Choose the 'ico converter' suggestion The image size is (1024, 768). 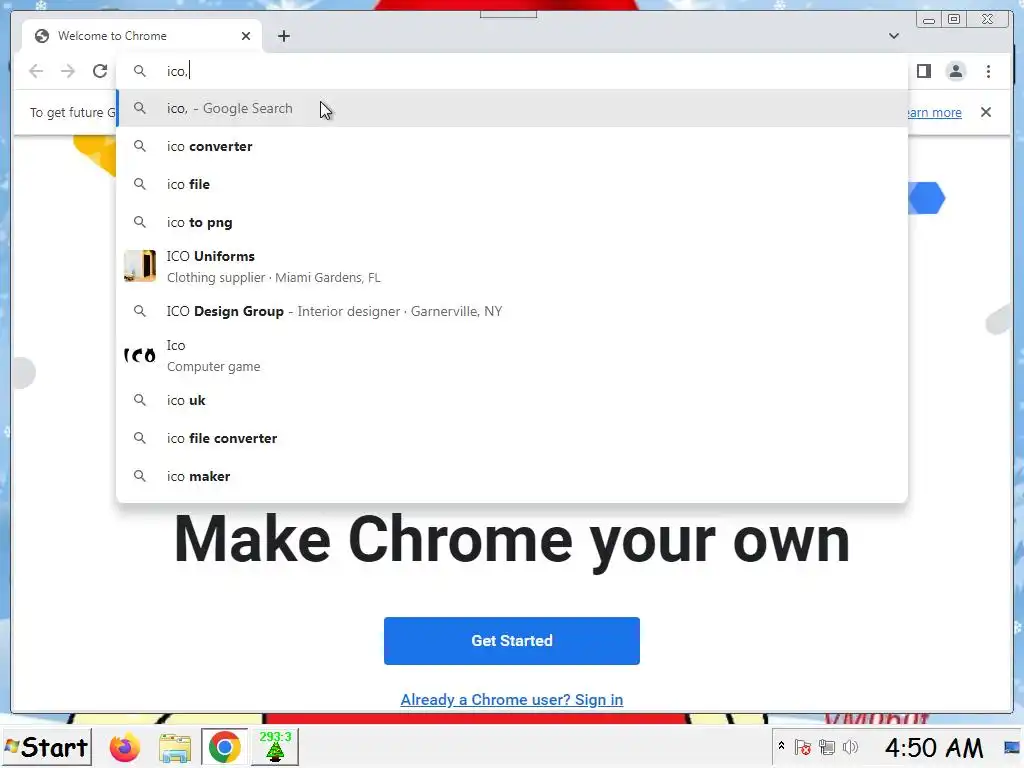pyautogui.click(x=512, y=146)
